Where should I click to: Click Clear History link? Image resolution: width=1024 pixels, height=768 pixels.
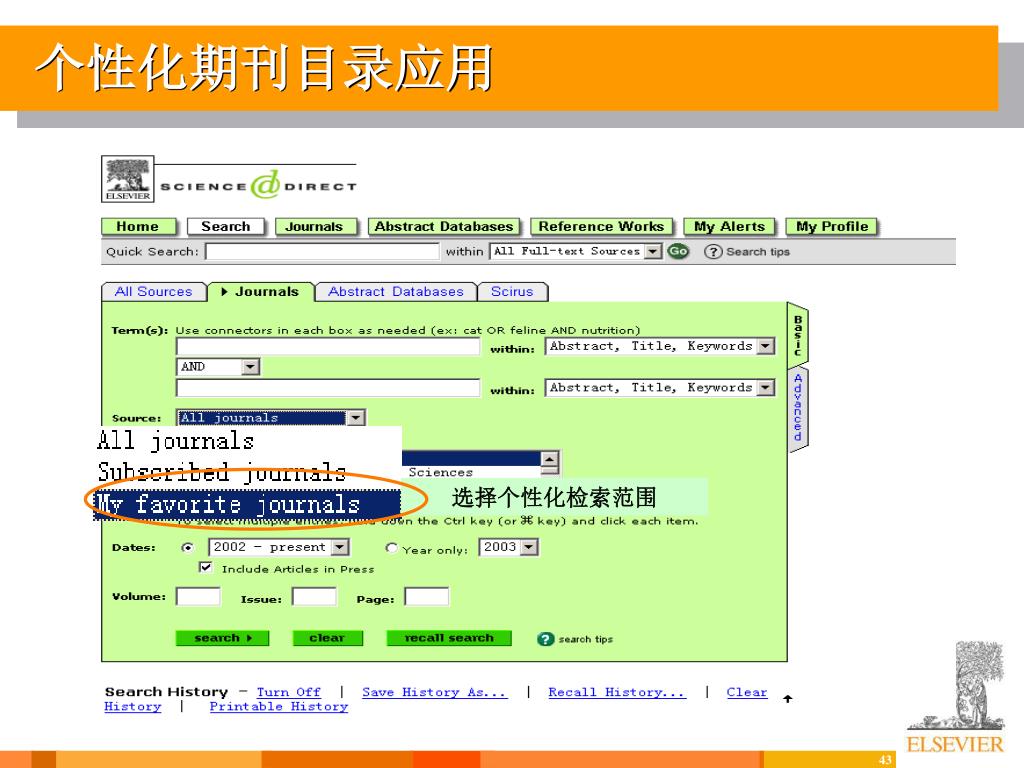746,692
